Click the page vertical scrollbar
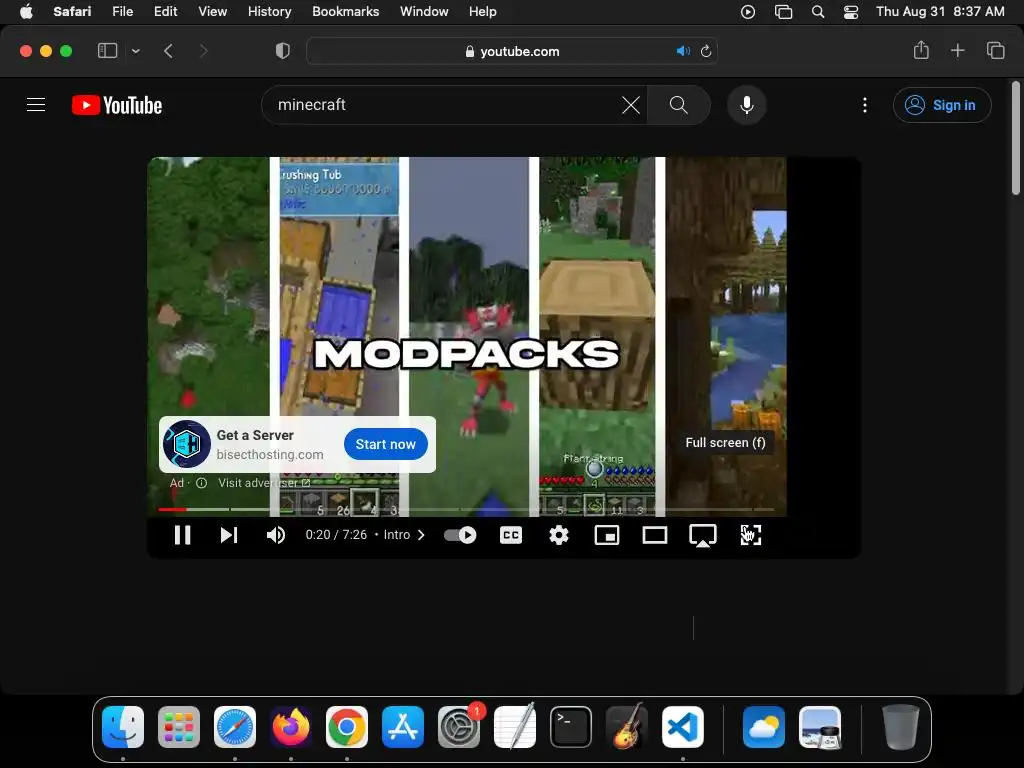 (x=1016, y=138)
